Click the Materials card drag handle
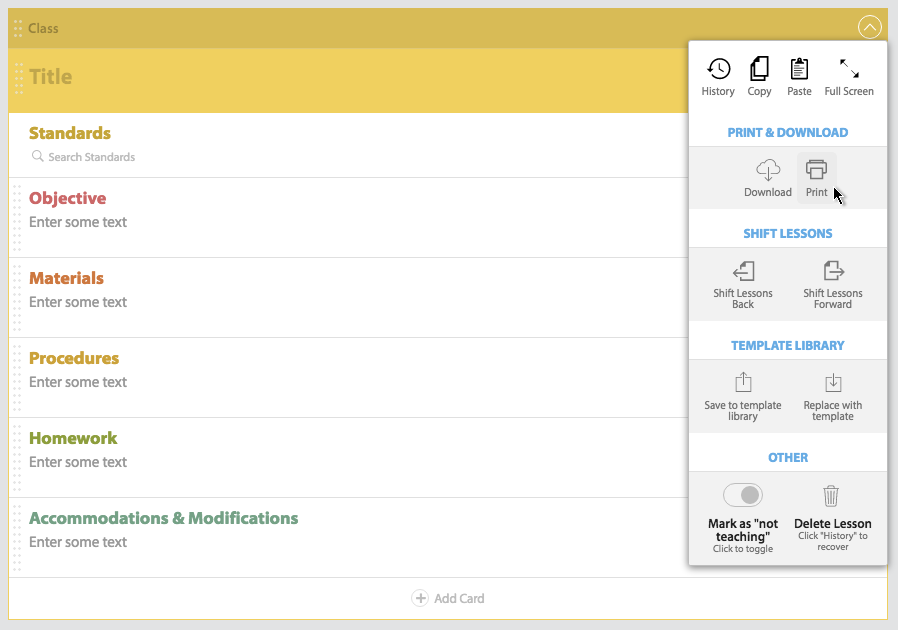898x630 pixels. point(17,298)
